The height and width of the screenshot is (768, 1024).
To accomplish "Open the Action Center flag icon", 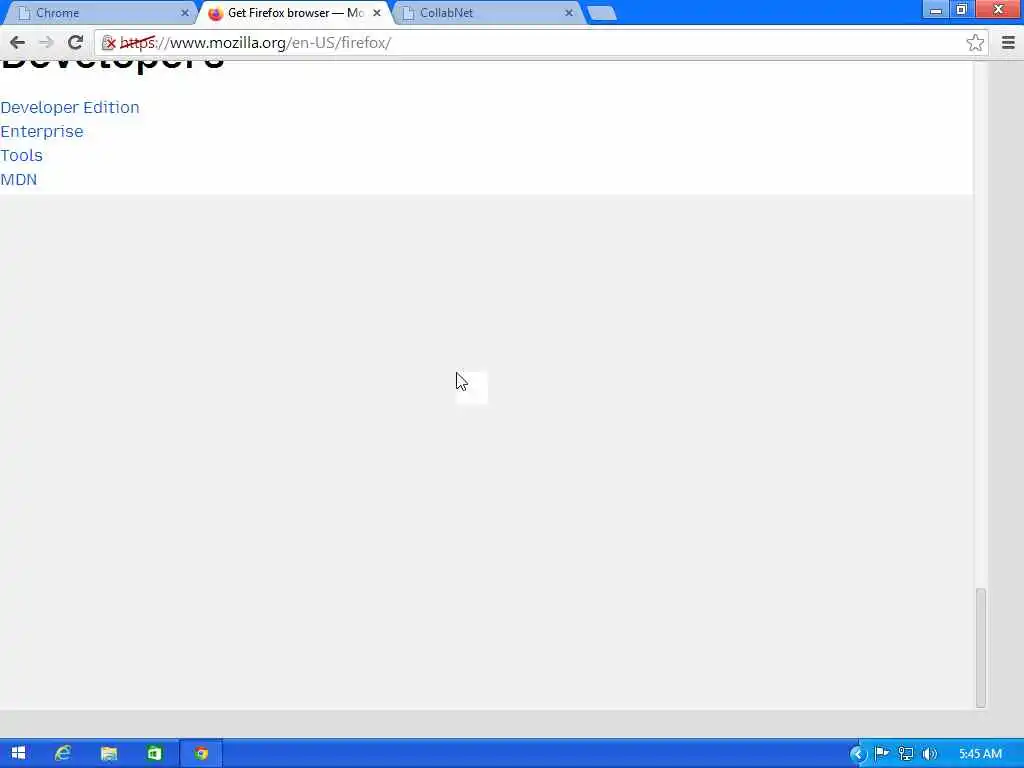I will [x=881, y=754].
